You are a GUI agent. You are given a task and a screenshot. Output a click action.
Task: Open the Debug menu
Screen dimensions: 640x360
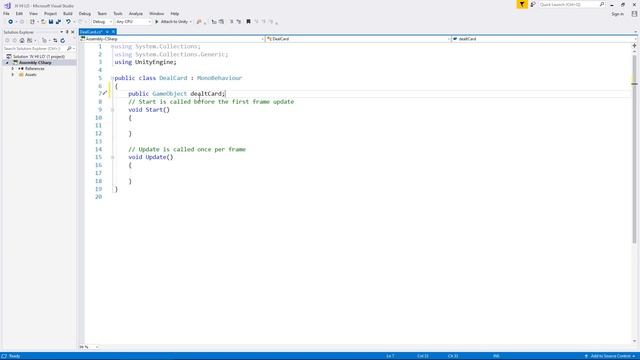click(84, 14)
